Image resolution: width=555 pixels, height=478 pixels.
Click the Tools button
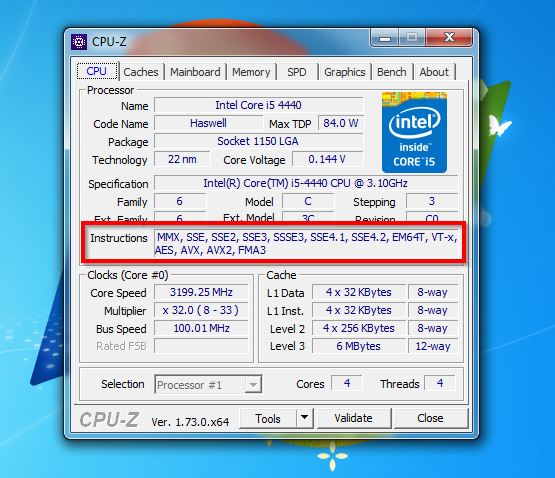coord(268,419)
